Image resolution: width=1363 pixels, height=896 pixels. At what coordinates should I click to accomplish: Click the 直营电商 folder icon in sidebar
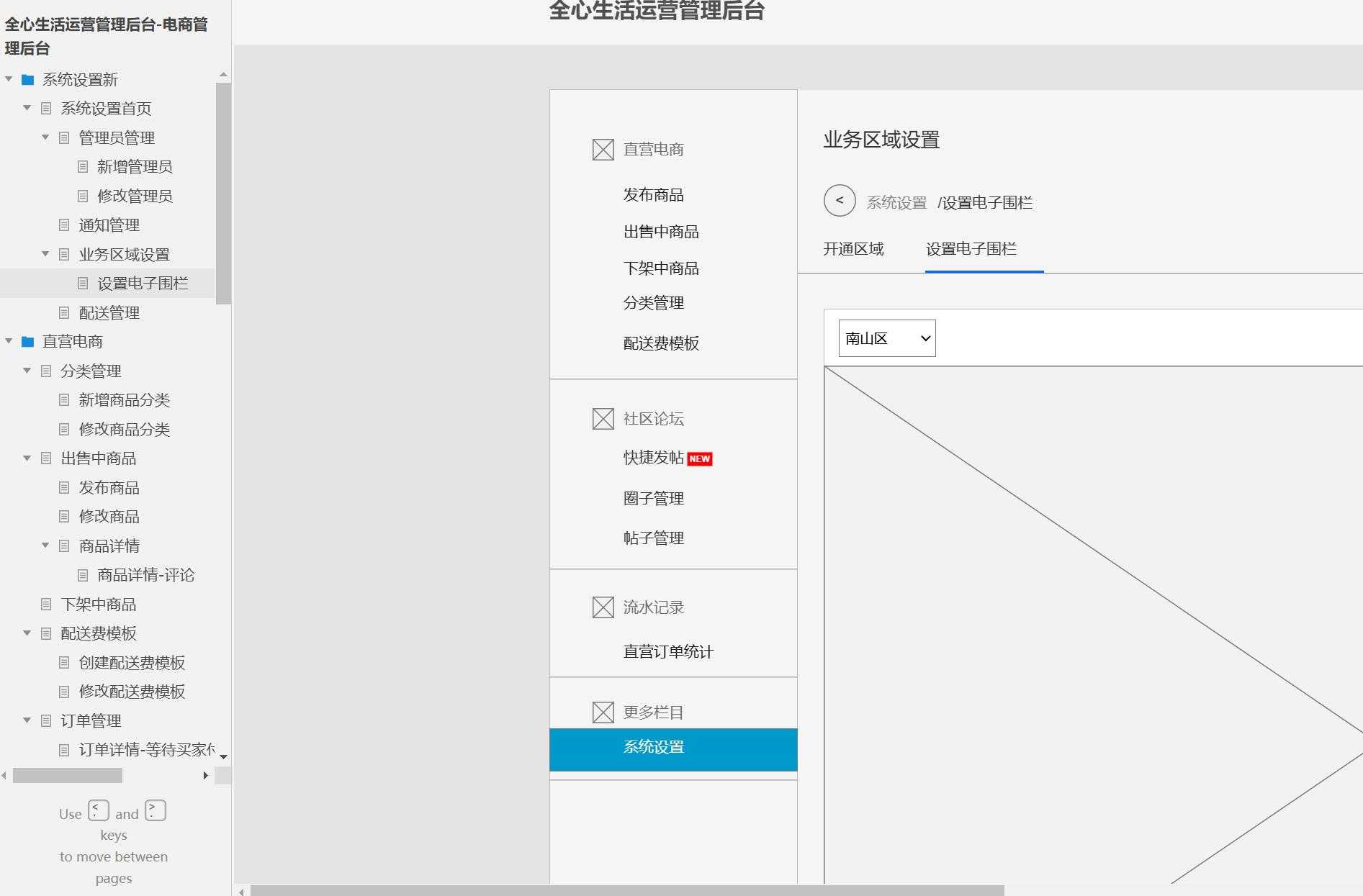point(27,342)
